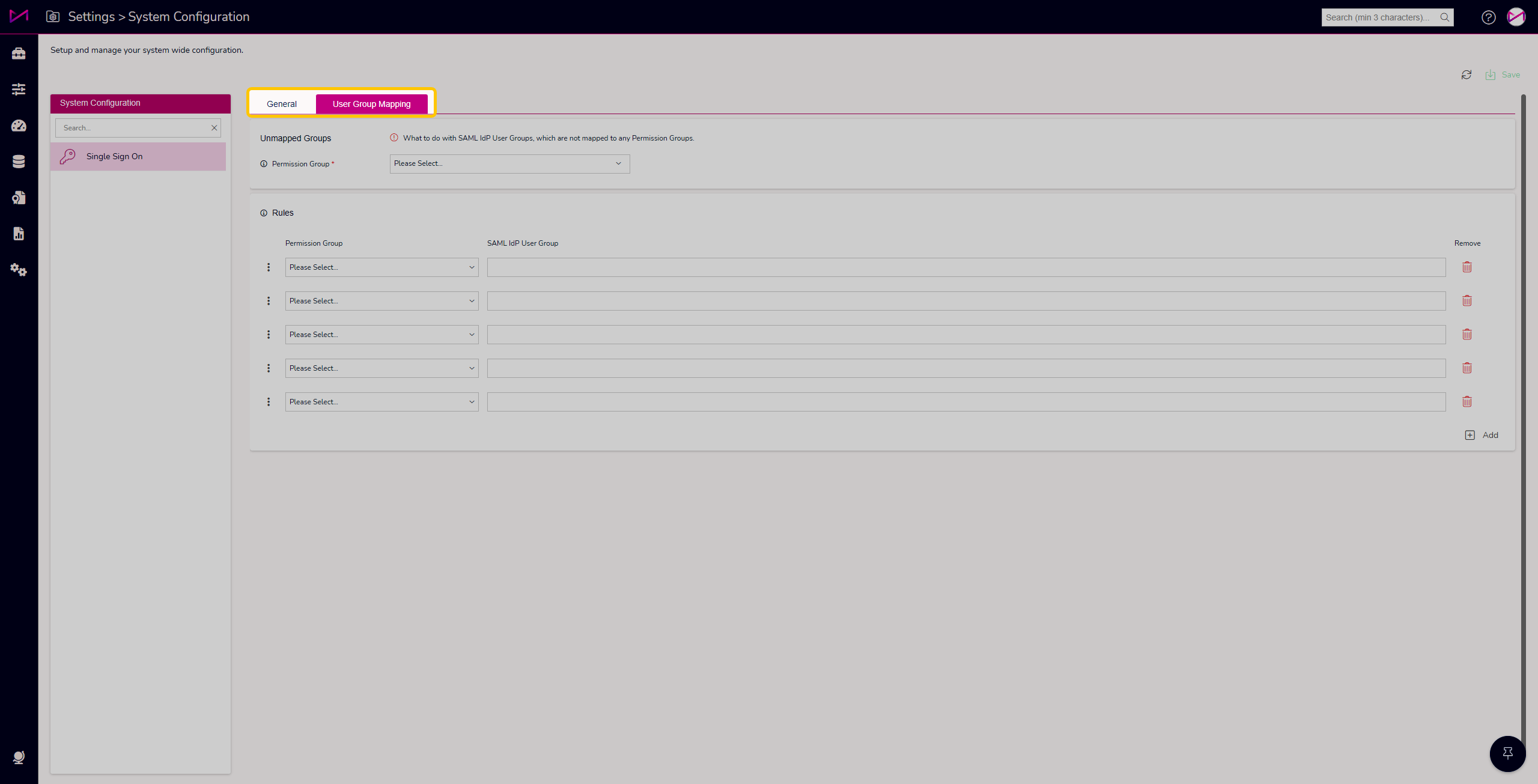Click the Save button
The width and height of the screenshot is (1538, 784).
point(1503,74)
